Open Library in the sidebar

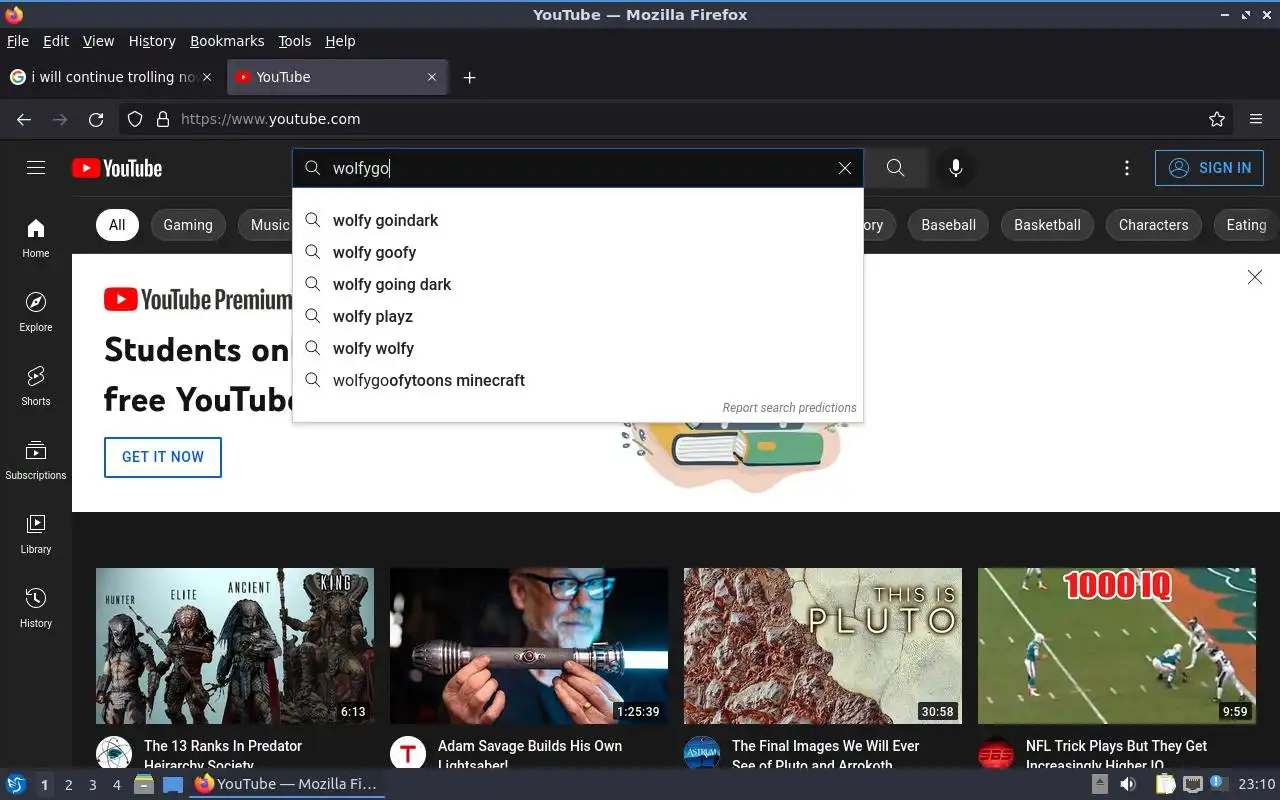(x=36, y=534)
